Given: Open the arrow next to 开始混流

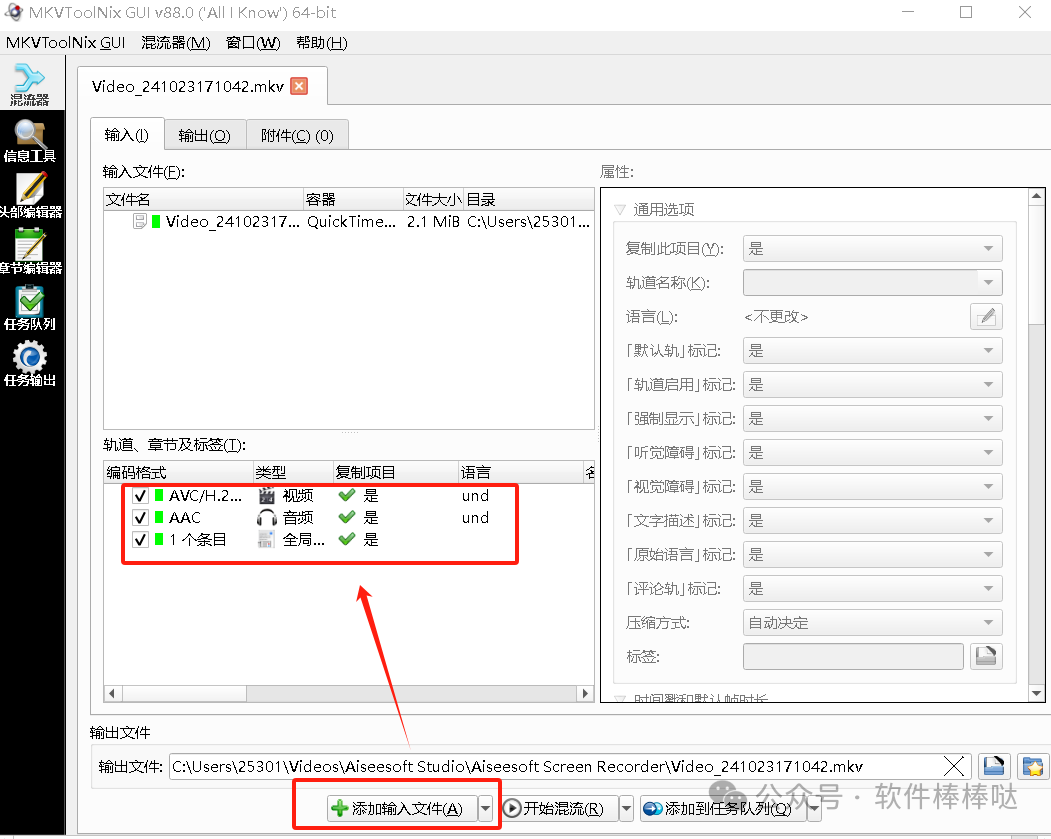Looking at the screenshot, I should (x=626, y=808).
